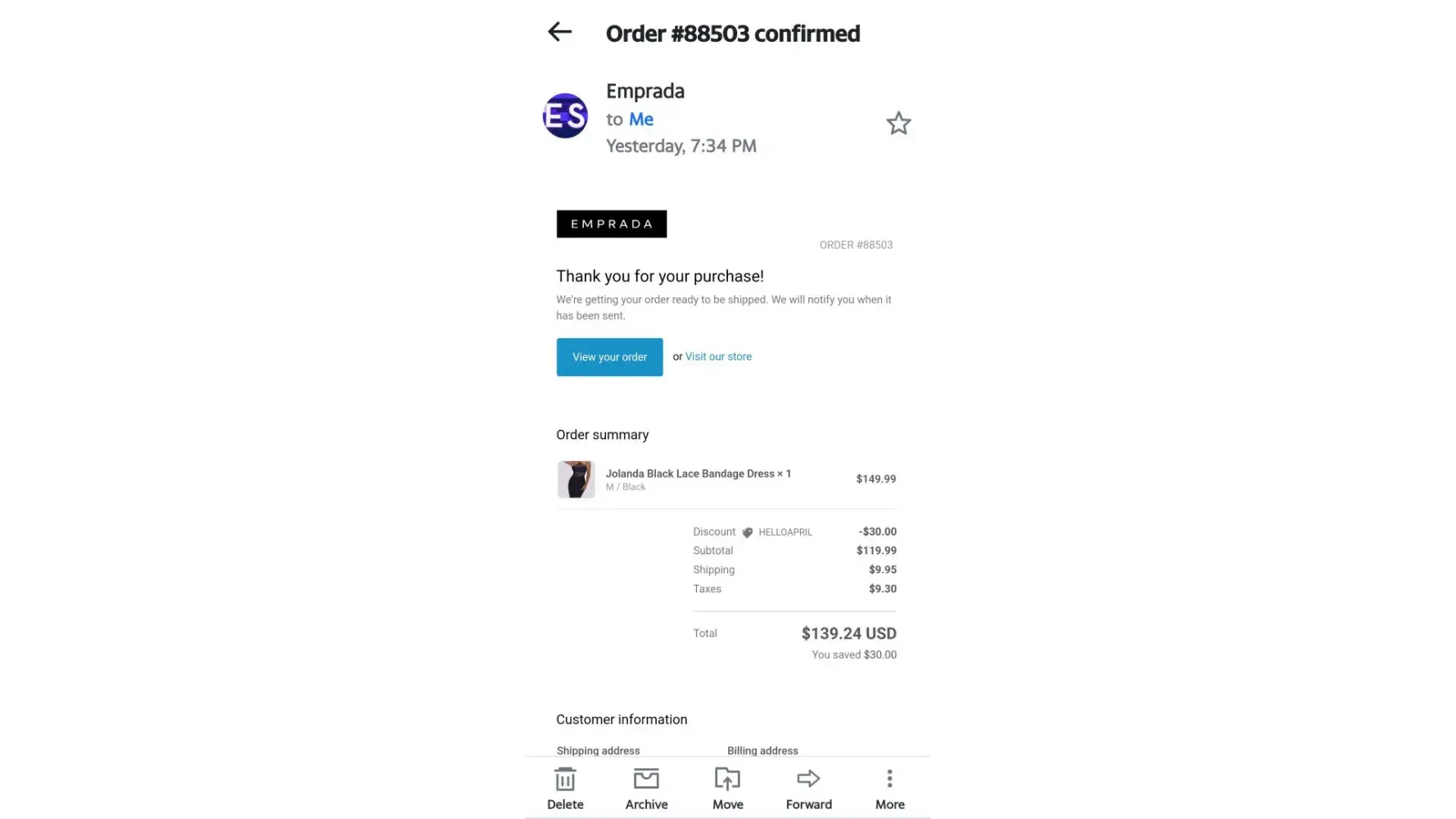Archive the order confirmation email
The height and width of the screenshot is (819, 1456).
click(646, 788)
